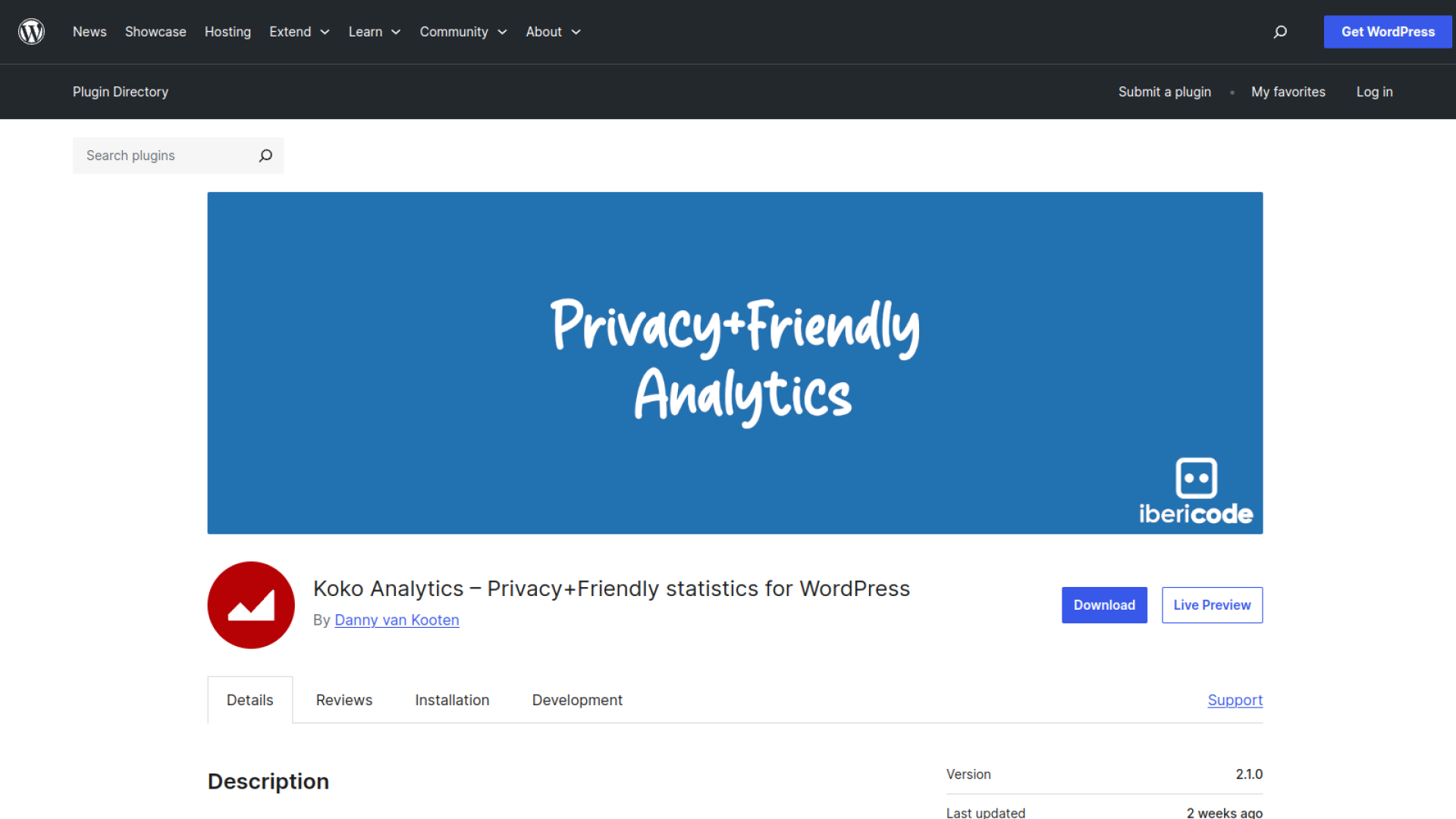The width and height of the screenshot is (1456, 819).
Task: Switch to the Reviews tab
Action: tap(344, 700)
